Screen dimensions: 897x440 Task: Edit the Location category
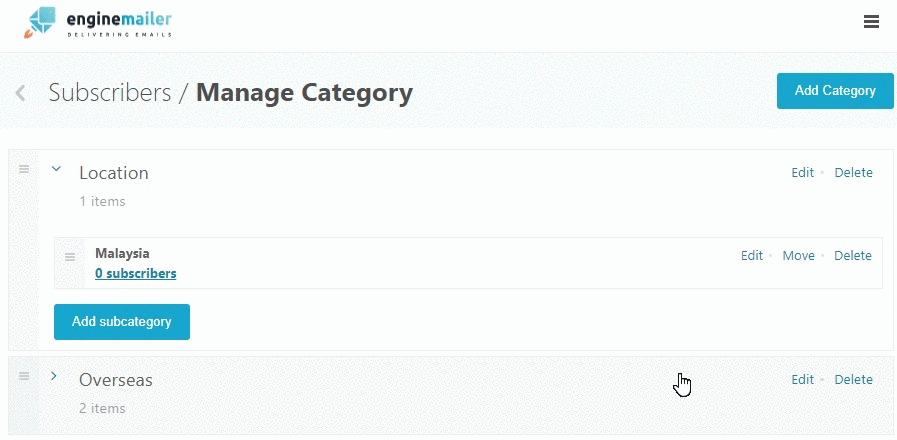pyautogui.click(x=802, y=173)
